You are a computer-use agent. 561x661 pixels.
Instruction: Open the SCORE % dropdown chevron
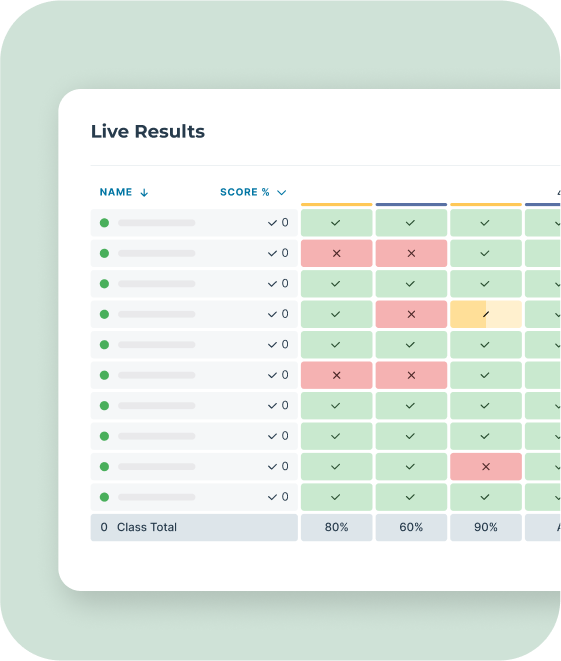282,193
